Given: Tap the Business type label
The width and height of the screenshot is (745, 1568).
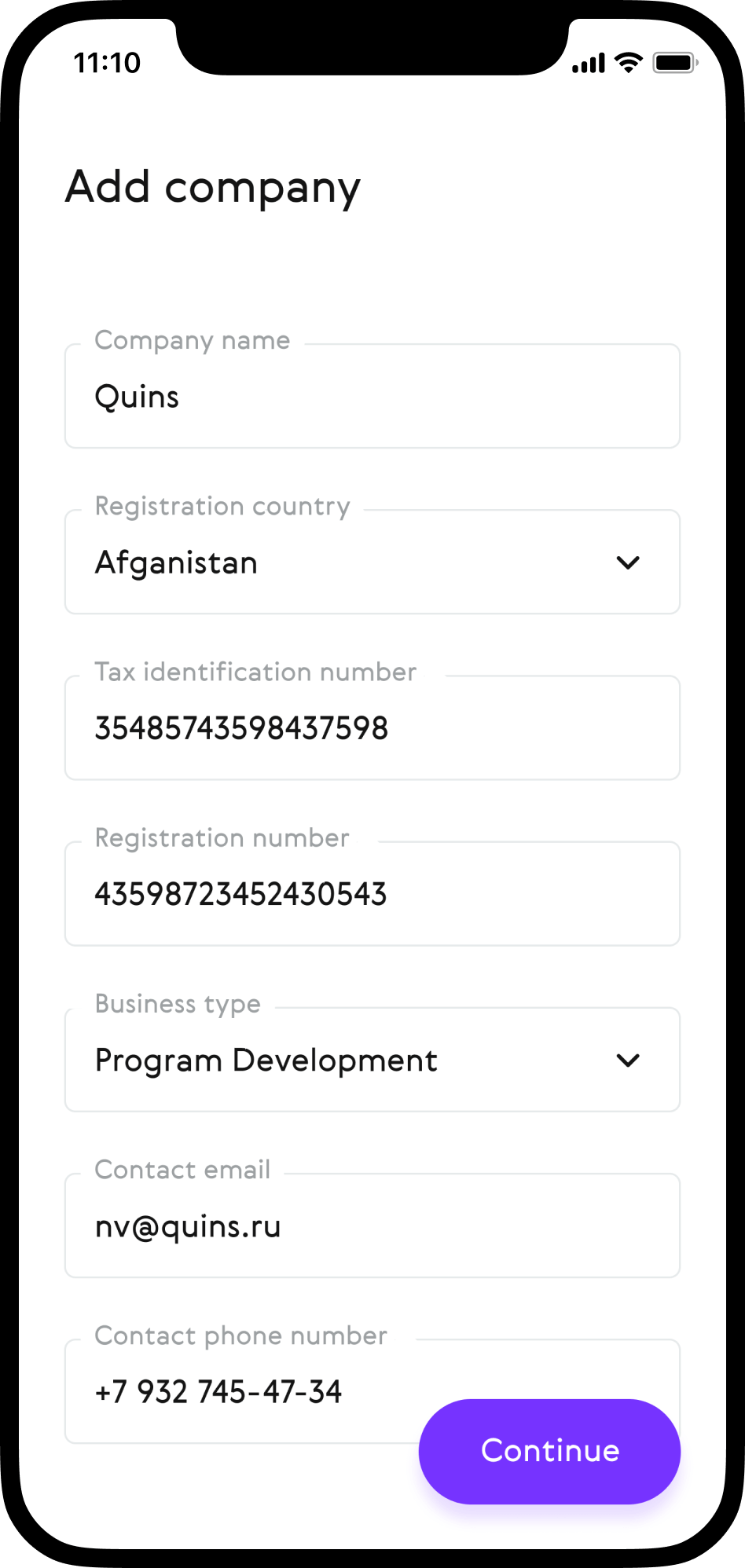Looking at the screenshot, I should 178,1004.
